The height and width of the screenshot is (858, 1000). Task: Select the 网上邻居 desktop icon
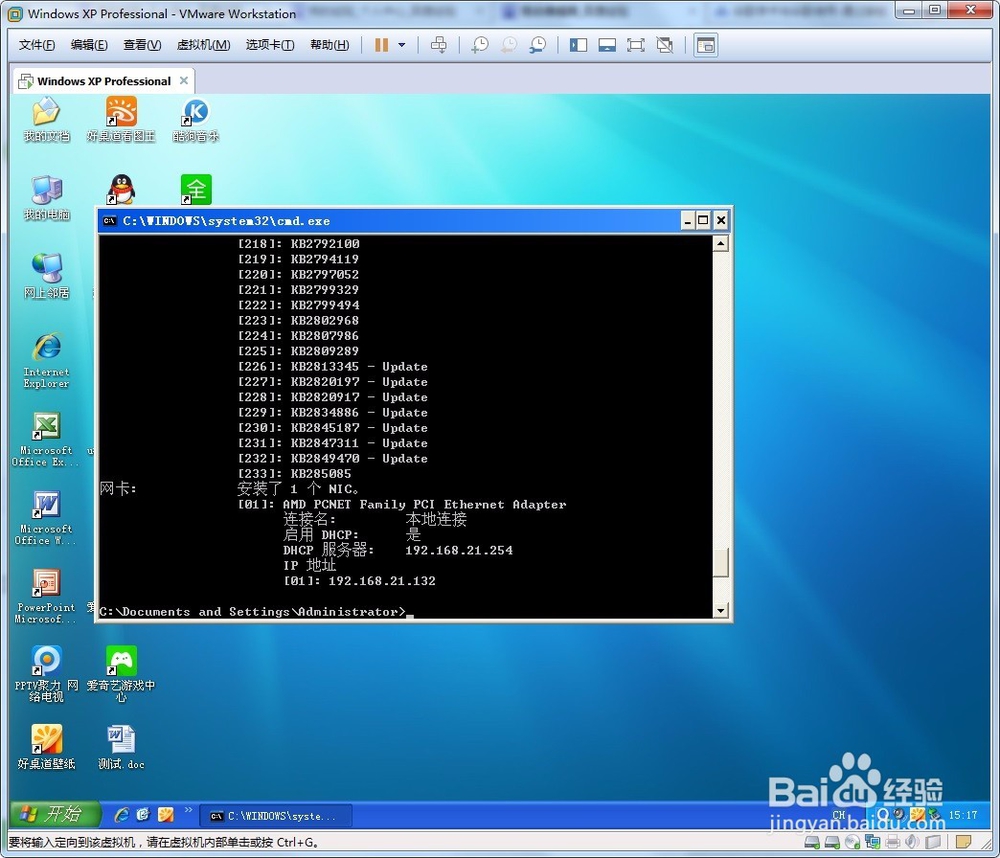(x=47, y=276)
